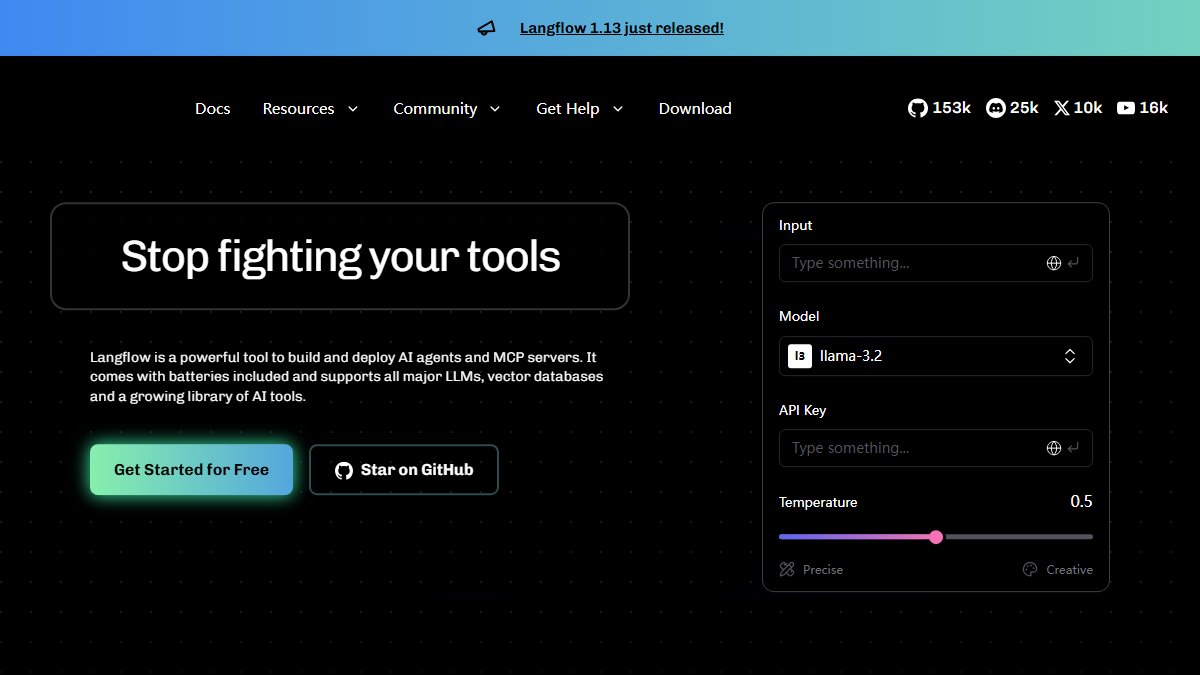Viewport: 1200px width, 675px height.
Task: Click the Langflow description paragraph
Action: 347,377
